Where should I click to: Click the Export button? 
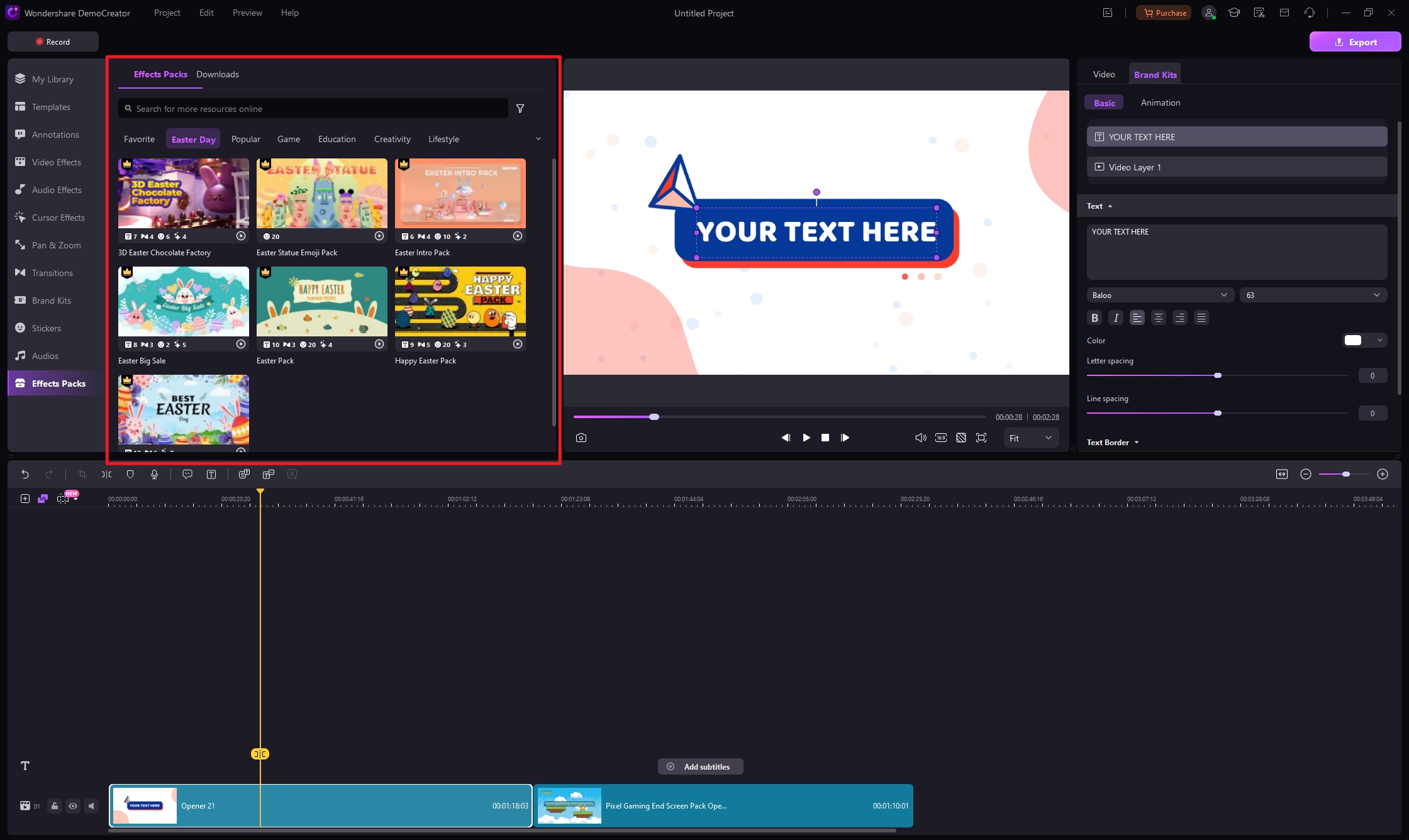1355,42
